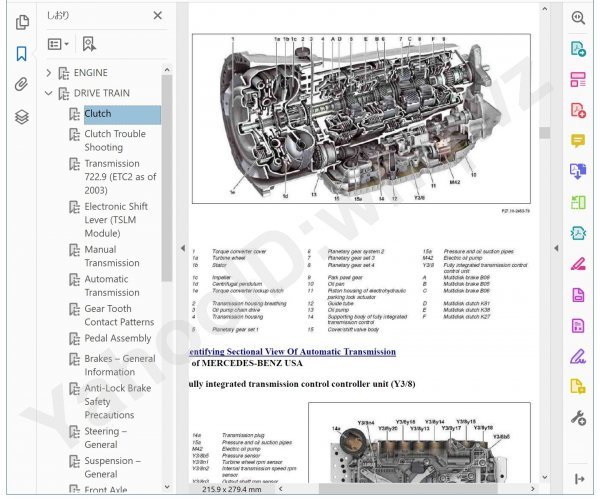This screenshot has width=600, height=499.
Task: Go to Manual Transmission bookmark
Action: click(x=112, y=256)
